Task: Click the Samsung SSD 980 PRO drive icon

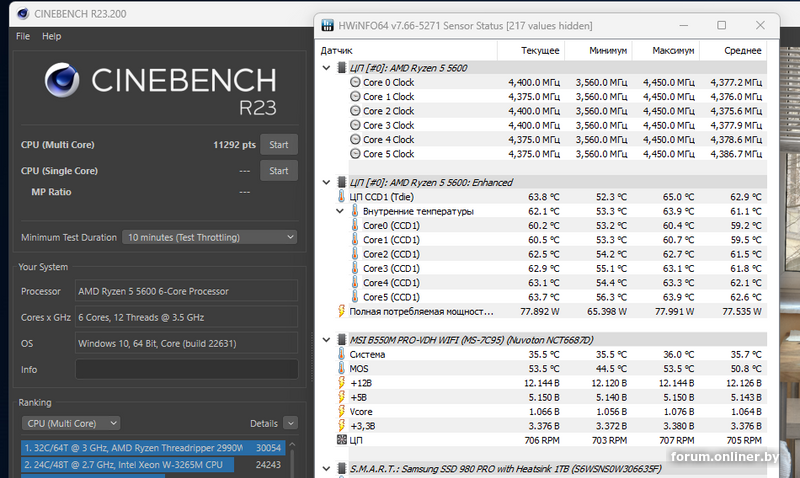Action: pos(341,467)
